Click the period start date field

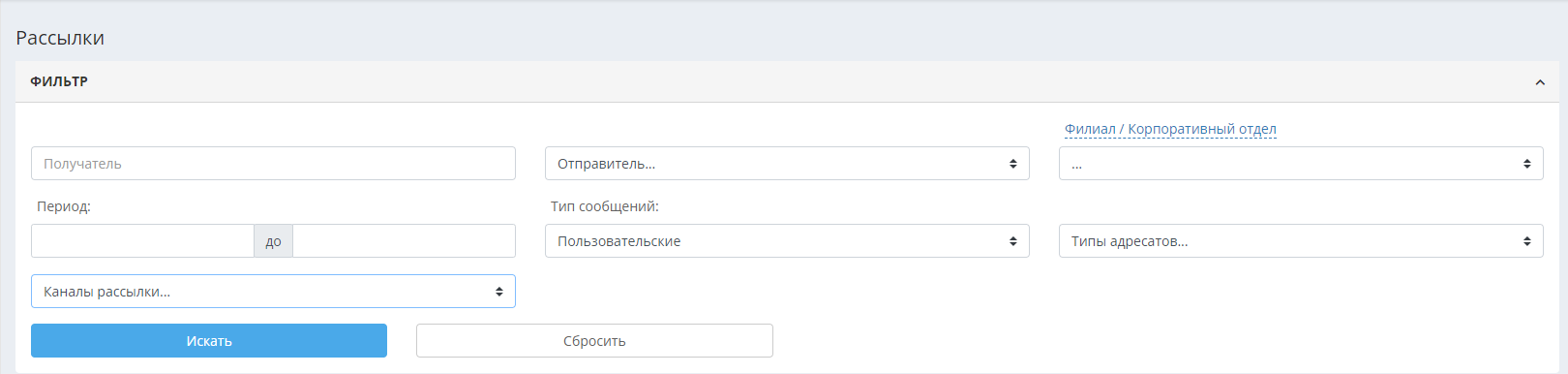click(142, 241)
